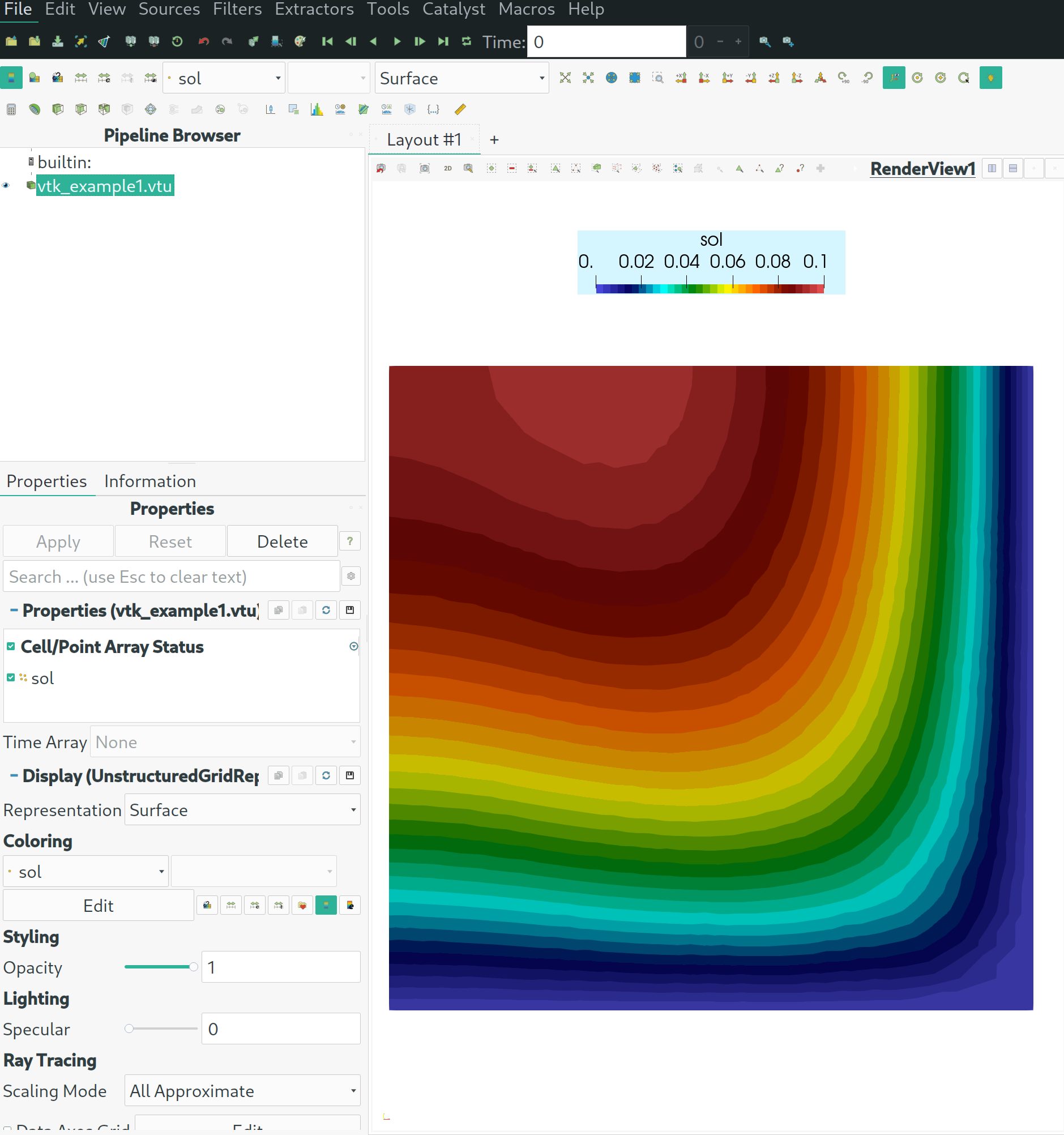Click the Delete button

283,541
